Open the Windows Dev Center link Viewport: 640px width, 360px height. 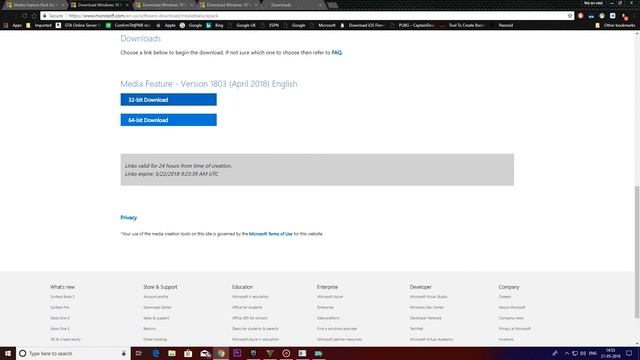click(x=427, y=307)
